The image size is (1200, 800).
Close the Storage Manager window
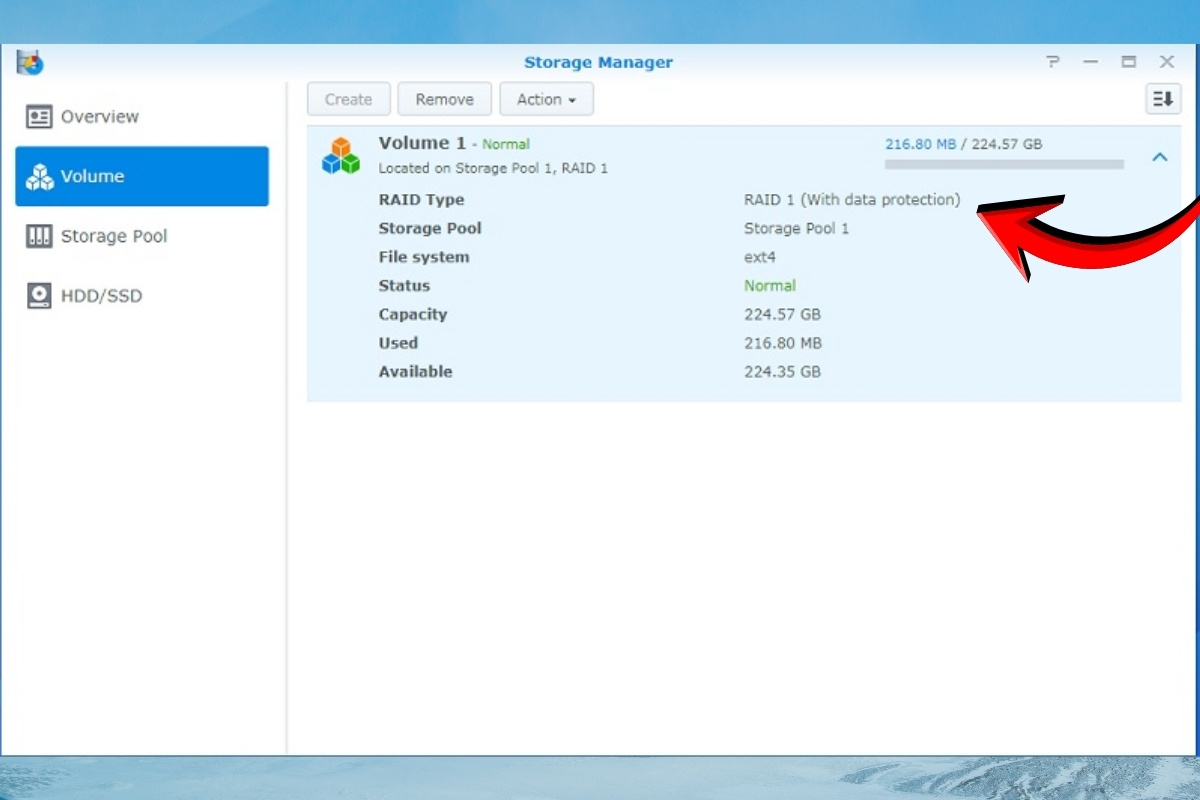1167,62
